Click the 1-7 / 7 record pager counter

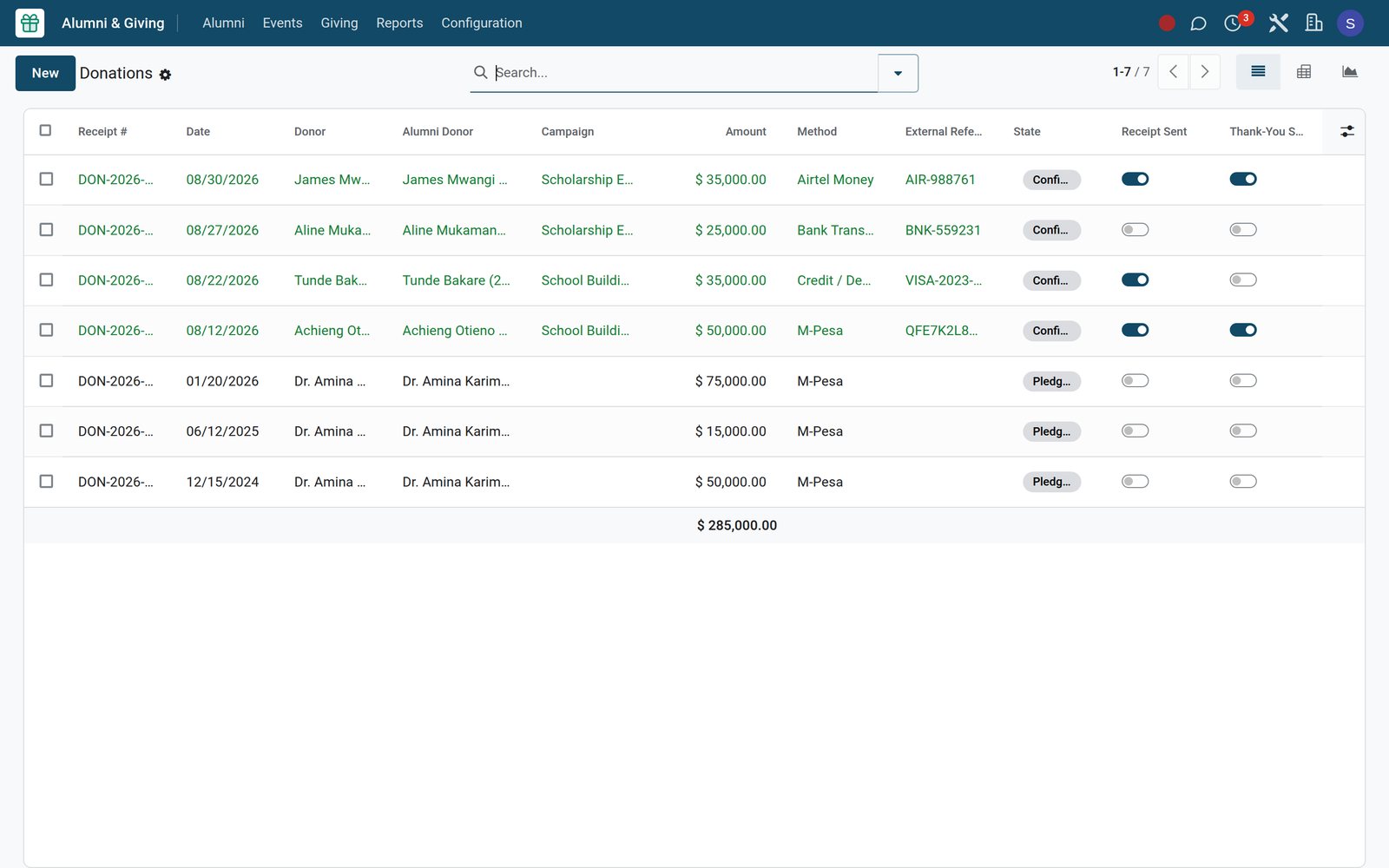coord(1131,72)
